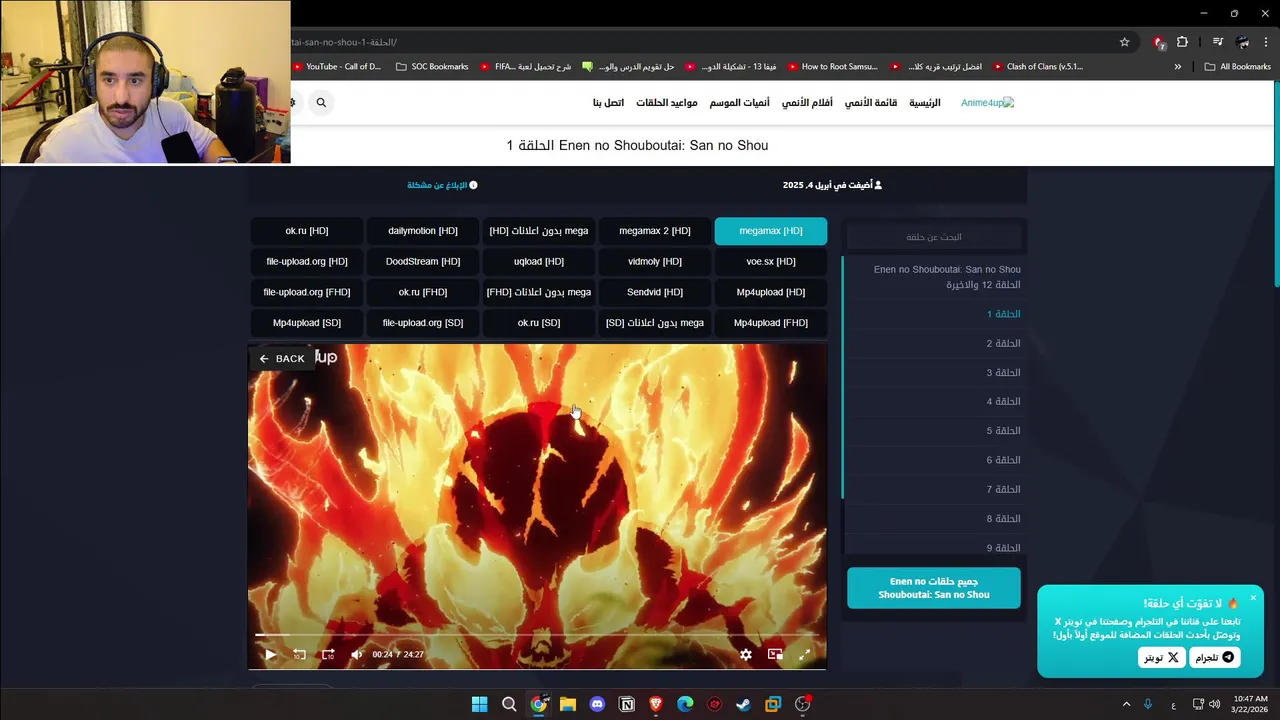Play the video in the player
This screenshot has width=1280, height=720.
[270, 654]
